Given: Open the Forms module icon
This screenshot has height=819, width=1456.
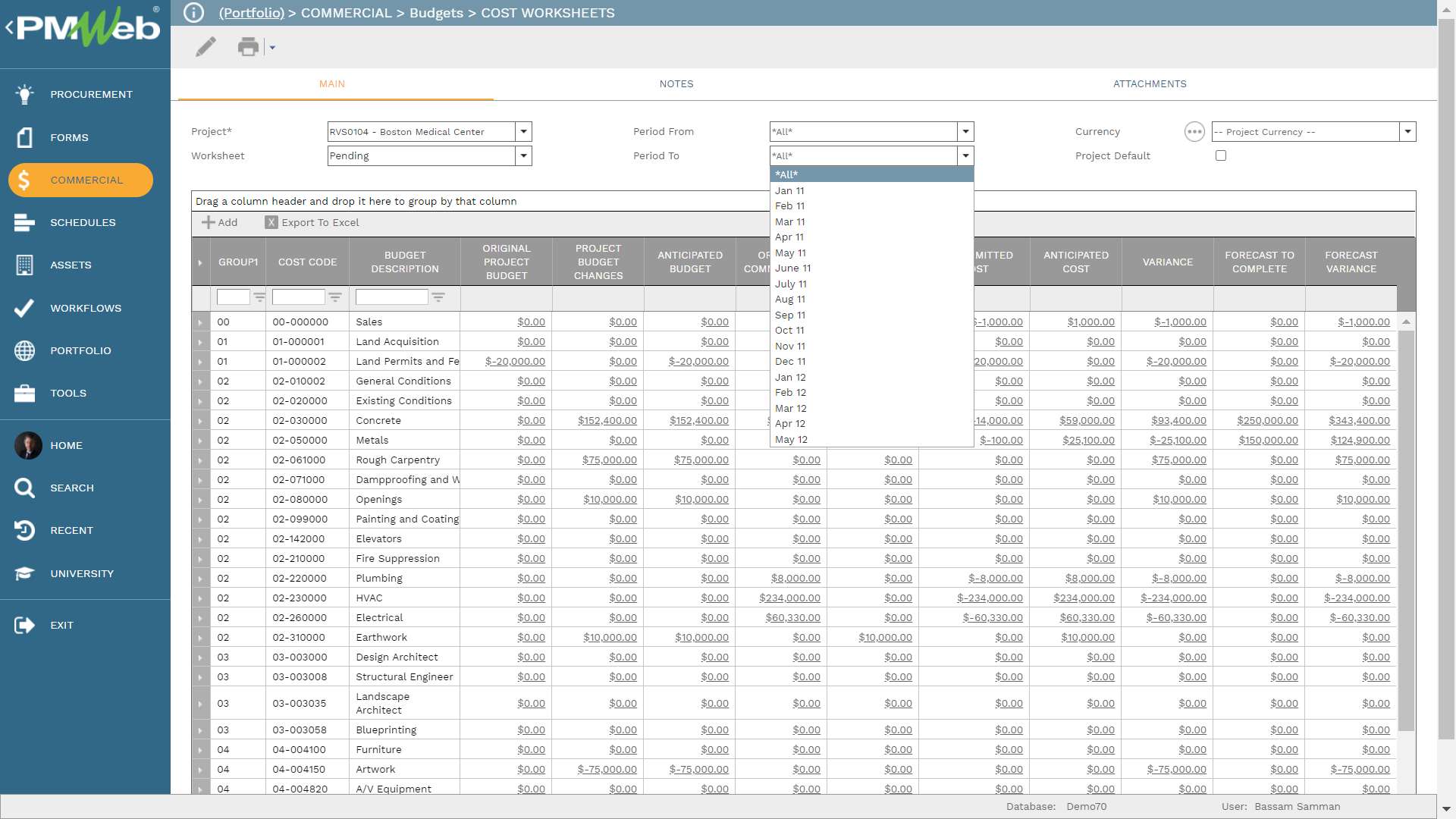Looking at the screenshot, I should coord(24,137).
